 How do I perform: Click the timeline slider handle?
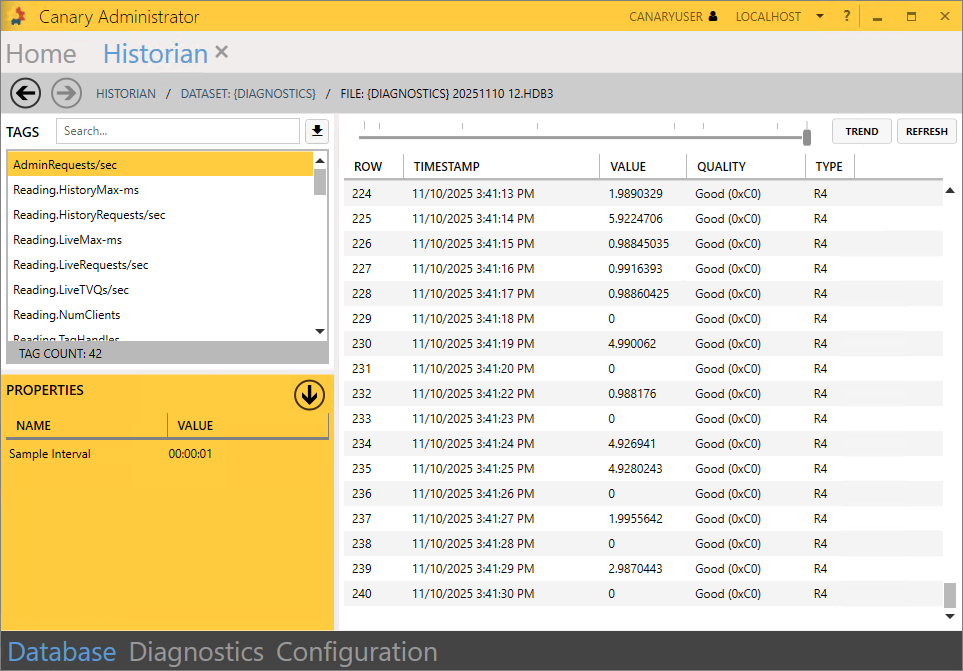coord(807,137)
